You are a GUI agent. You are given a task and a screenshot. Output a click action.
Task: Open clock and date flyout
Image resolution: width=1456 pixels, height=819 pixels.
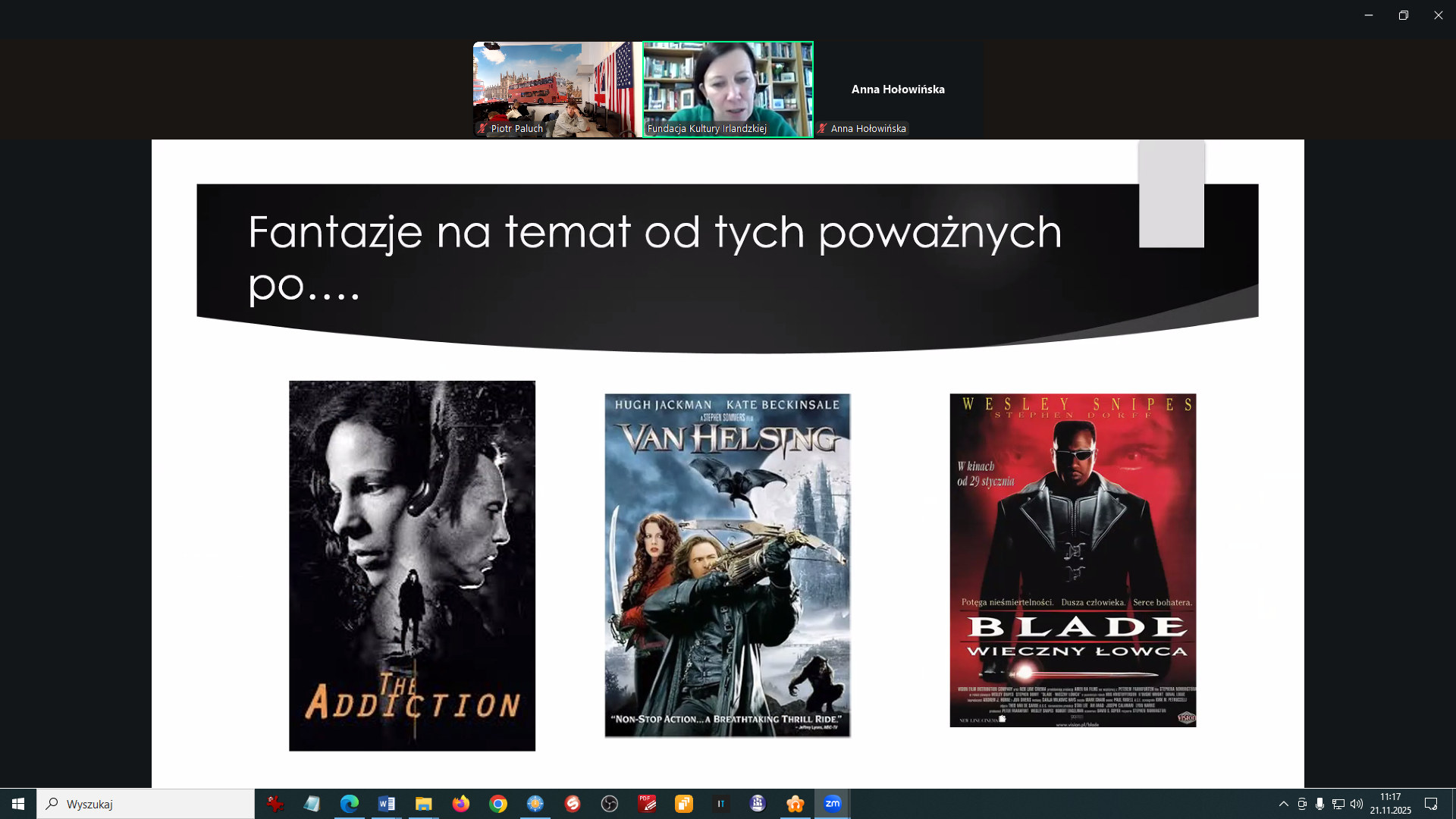[1390, 804]
